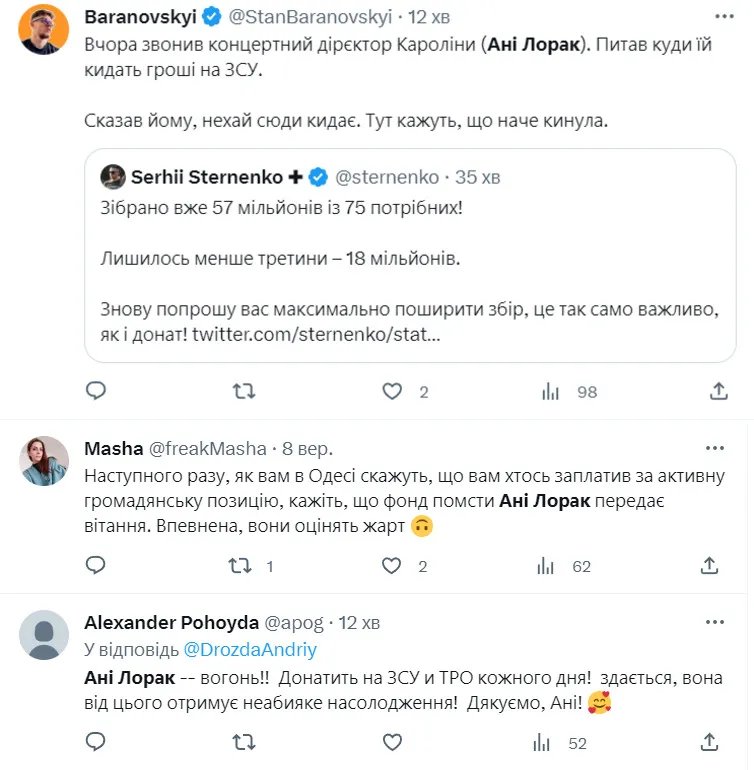Retweet Alexander Pohoyda's reply

(244, 742)
